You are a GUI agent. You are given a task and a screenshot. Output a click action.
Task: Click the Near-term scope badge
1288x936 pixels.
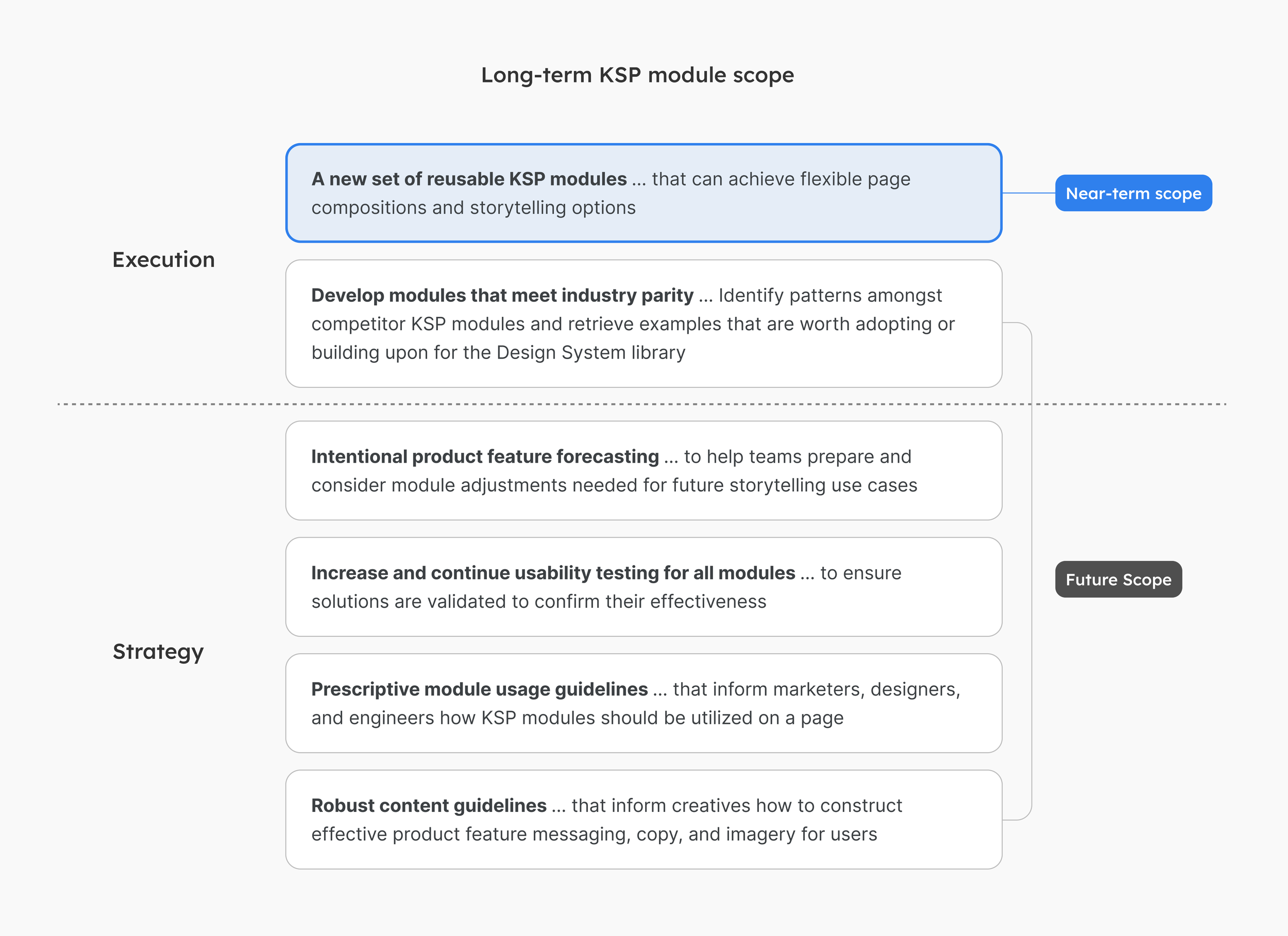click(x=1133, y=193)
